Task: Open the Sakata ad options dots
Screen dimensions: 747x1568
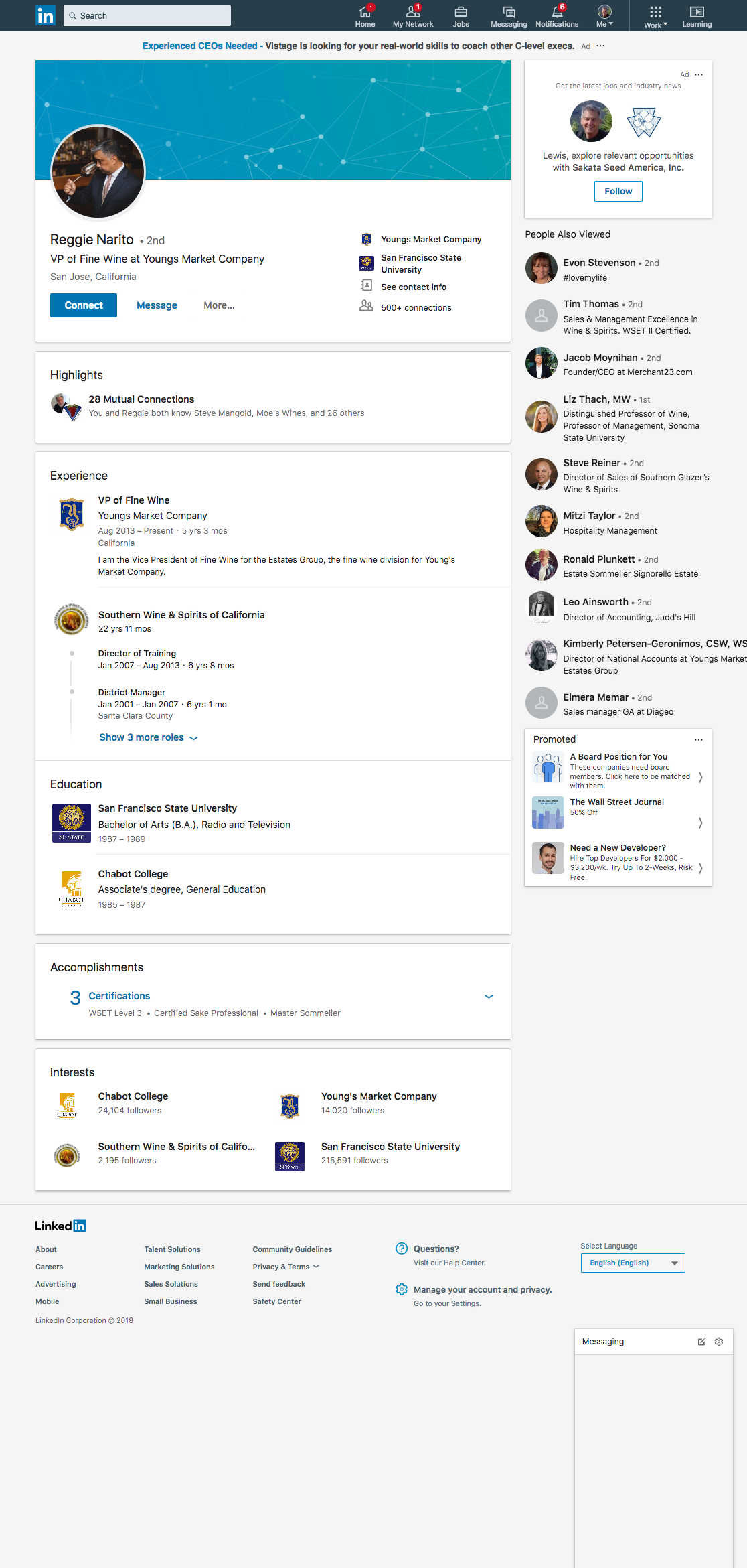Action: 699,74
